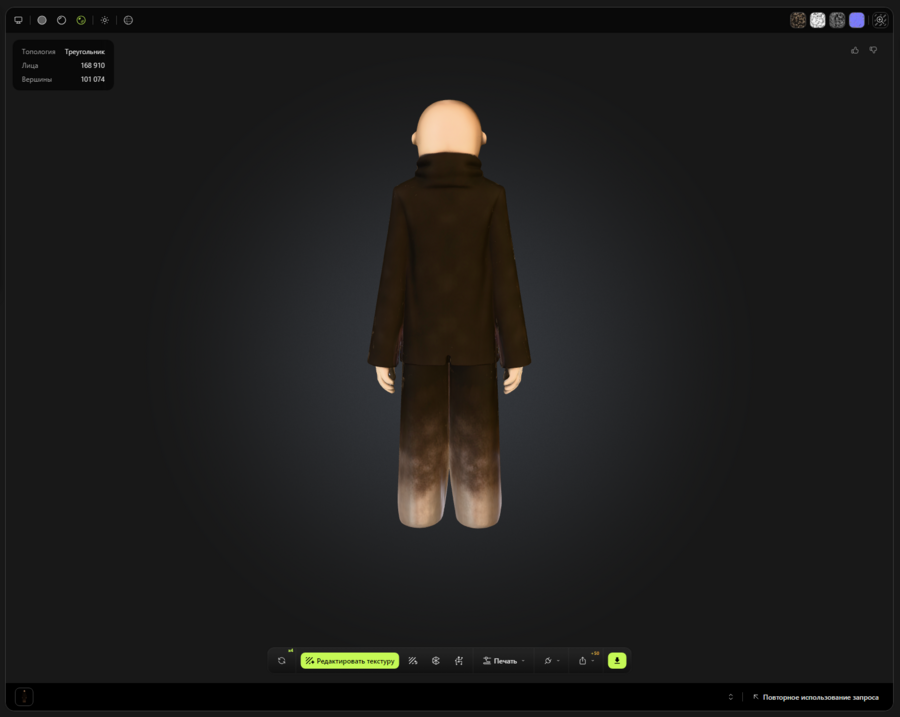
Task: Select the gray metallic texture map
Action: [837, 20]
